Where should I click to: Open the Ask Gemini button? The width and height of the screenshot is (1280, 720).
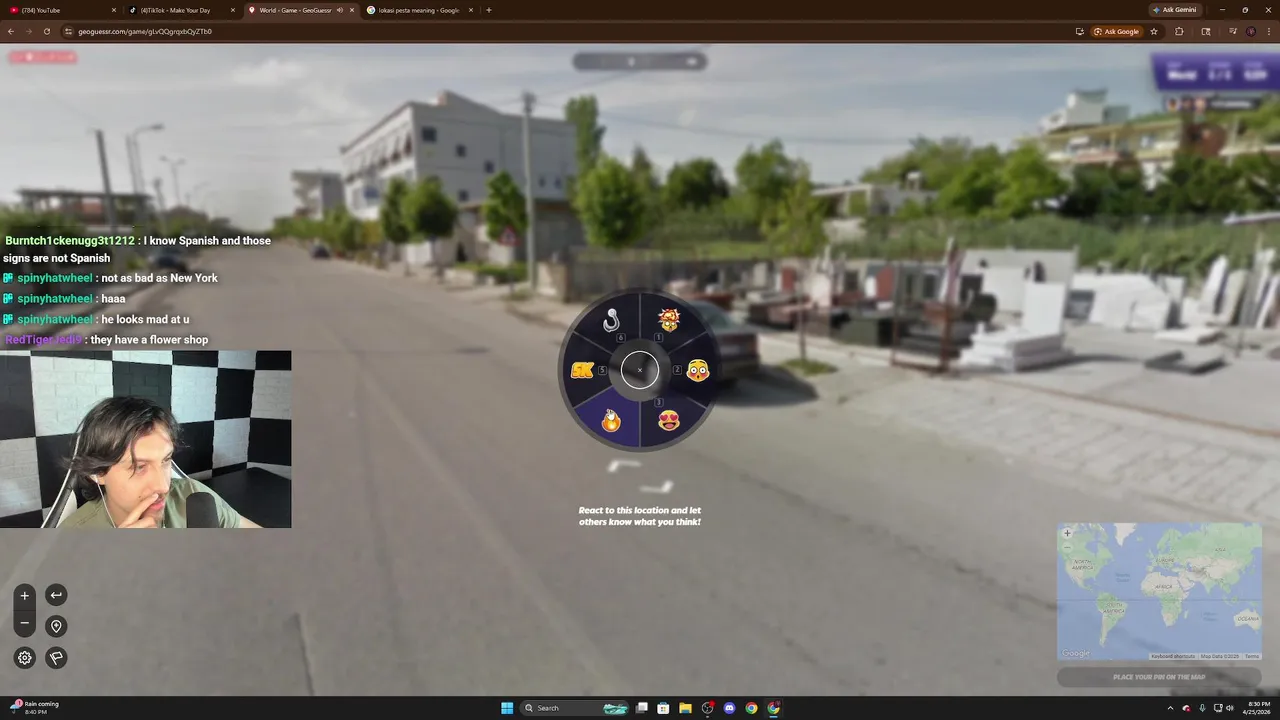(1175, 10)
